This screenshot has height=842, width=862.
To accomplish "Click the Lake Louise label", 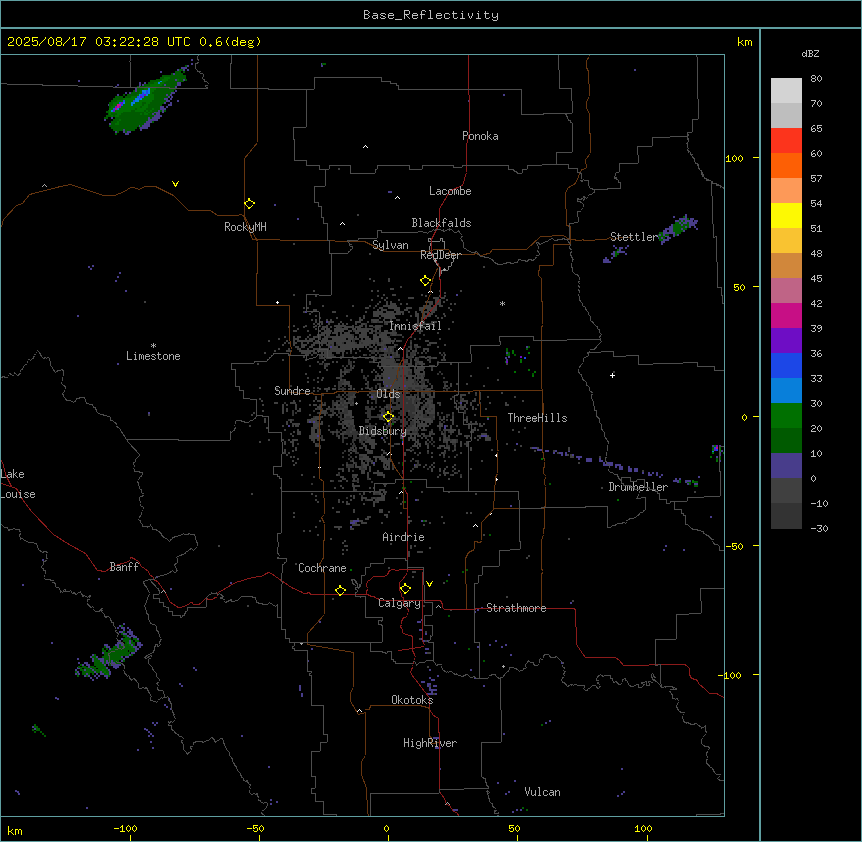I will tap(18, 484).
